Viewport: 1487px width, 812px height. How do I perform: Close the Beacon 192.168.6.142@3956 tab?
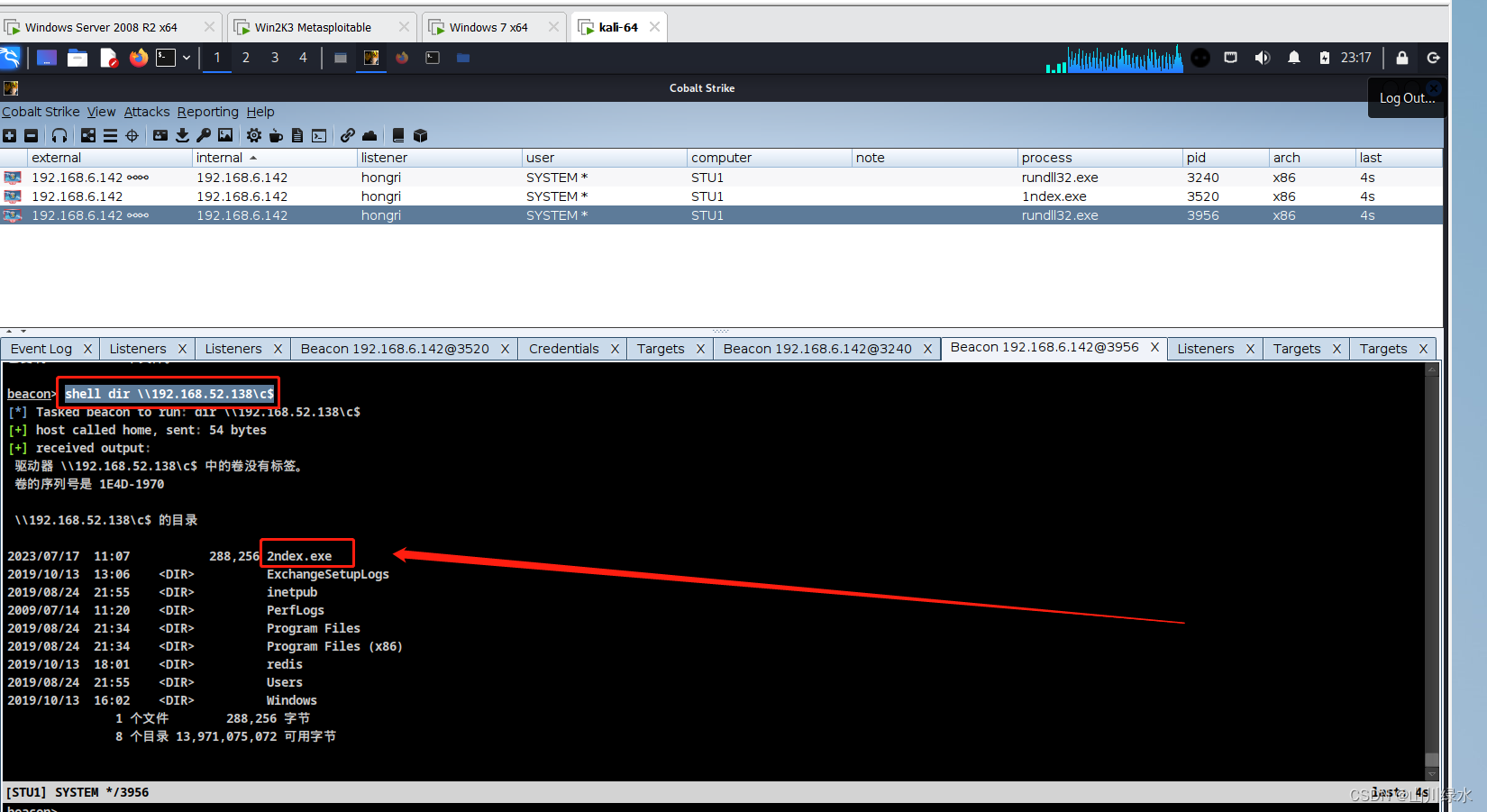[x=1154, y=347]
